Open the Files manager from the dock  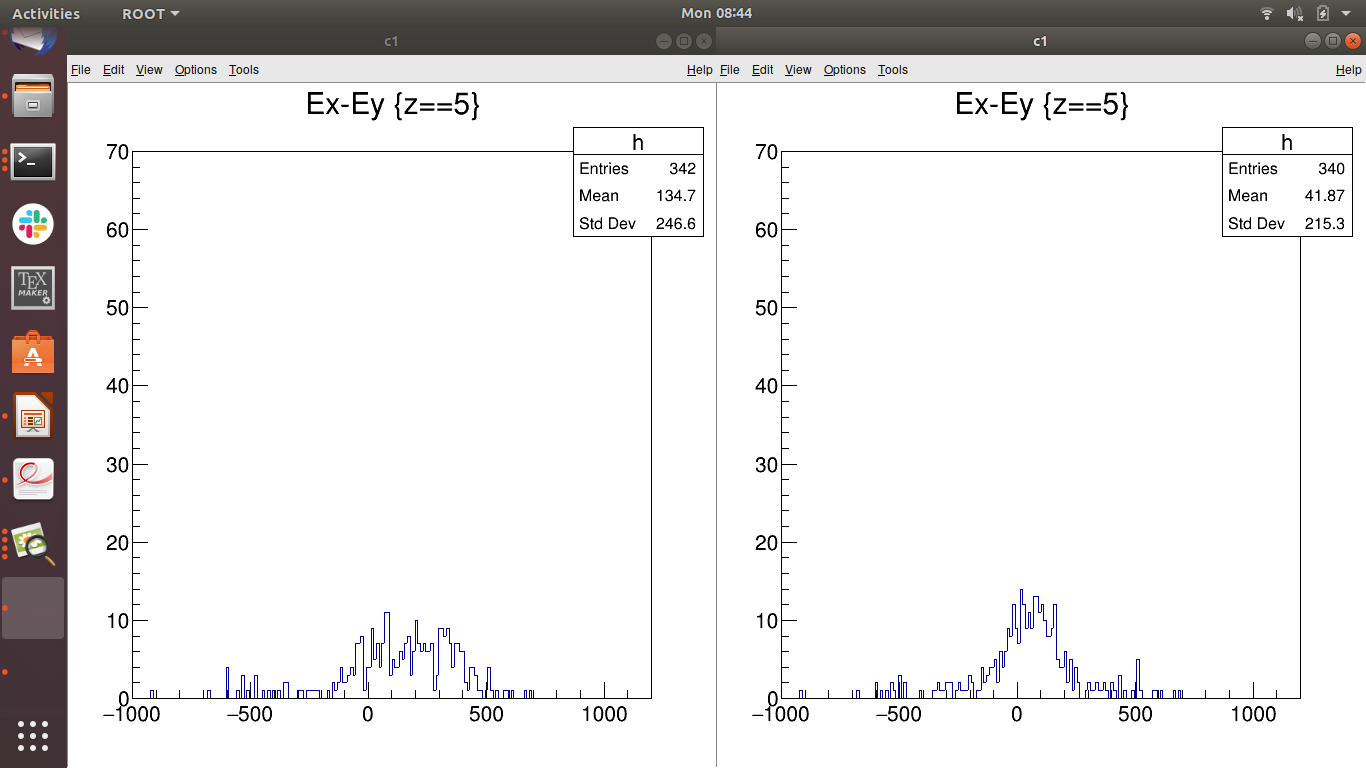point(33,96)
